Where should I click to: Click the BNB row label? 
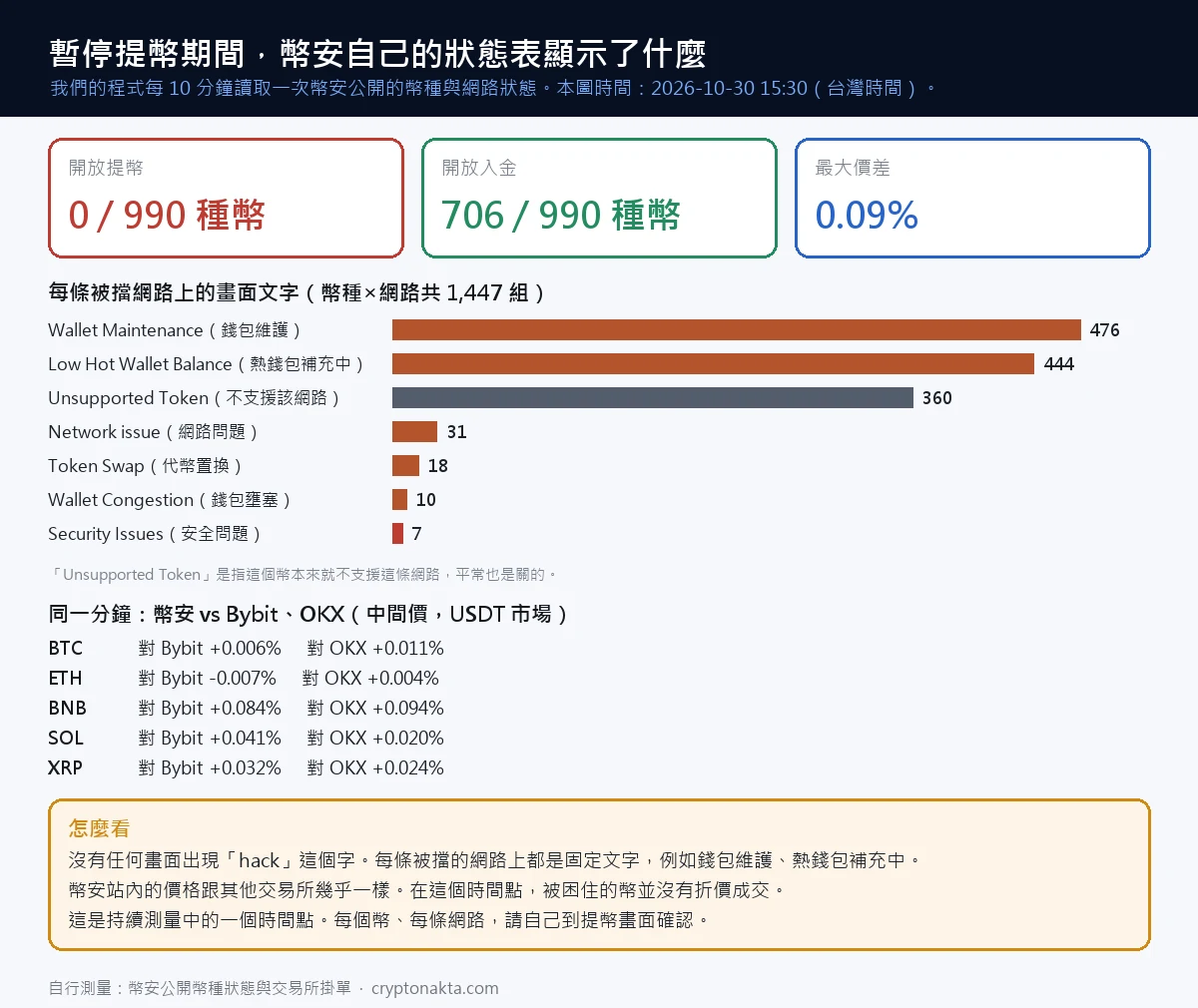(x=67, y=709)
